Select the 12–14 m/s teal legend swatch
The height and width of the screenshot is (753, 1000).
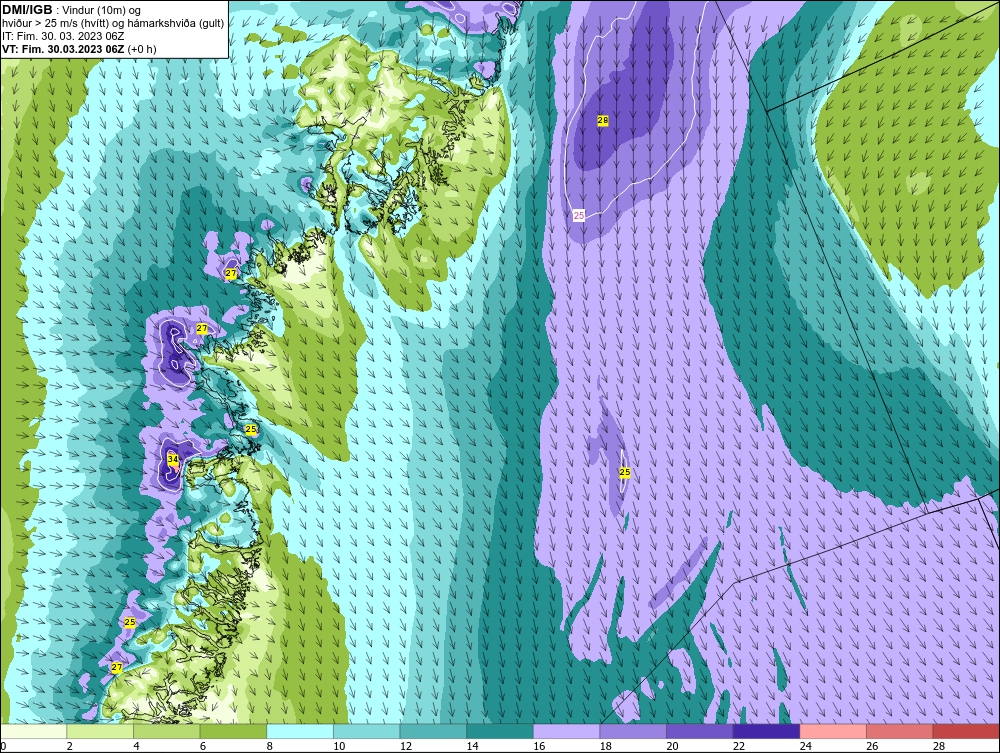(433, 731)
